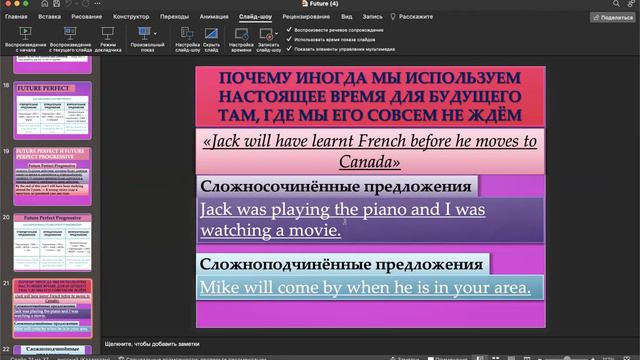Start slideshow from beginning (Воспроизведение с начала)
This screenshot has height=360, width=640.
[x=25, y=39]
